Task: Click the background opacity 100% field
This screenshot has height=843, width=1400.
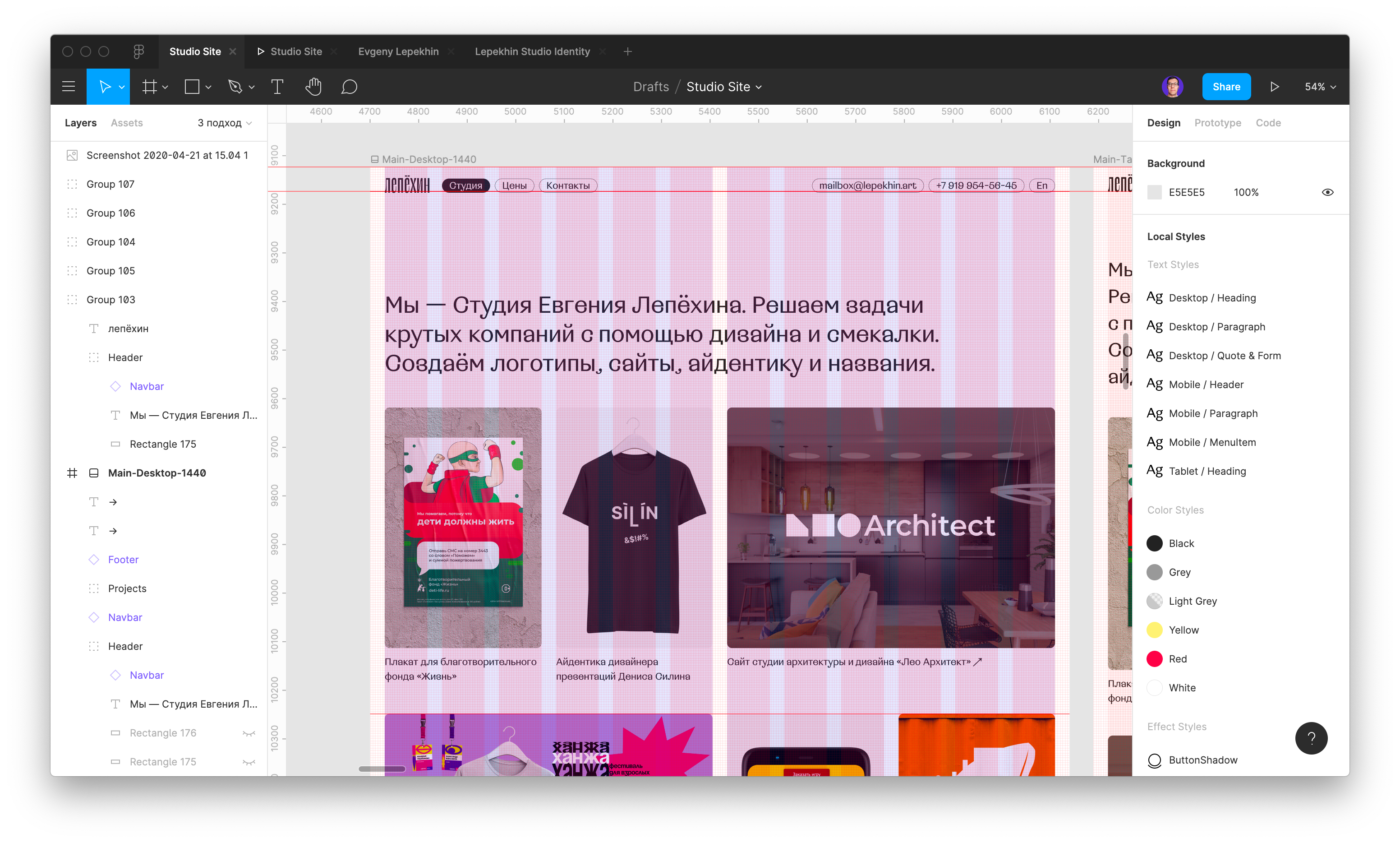Action: click(x=1246, y=192)
